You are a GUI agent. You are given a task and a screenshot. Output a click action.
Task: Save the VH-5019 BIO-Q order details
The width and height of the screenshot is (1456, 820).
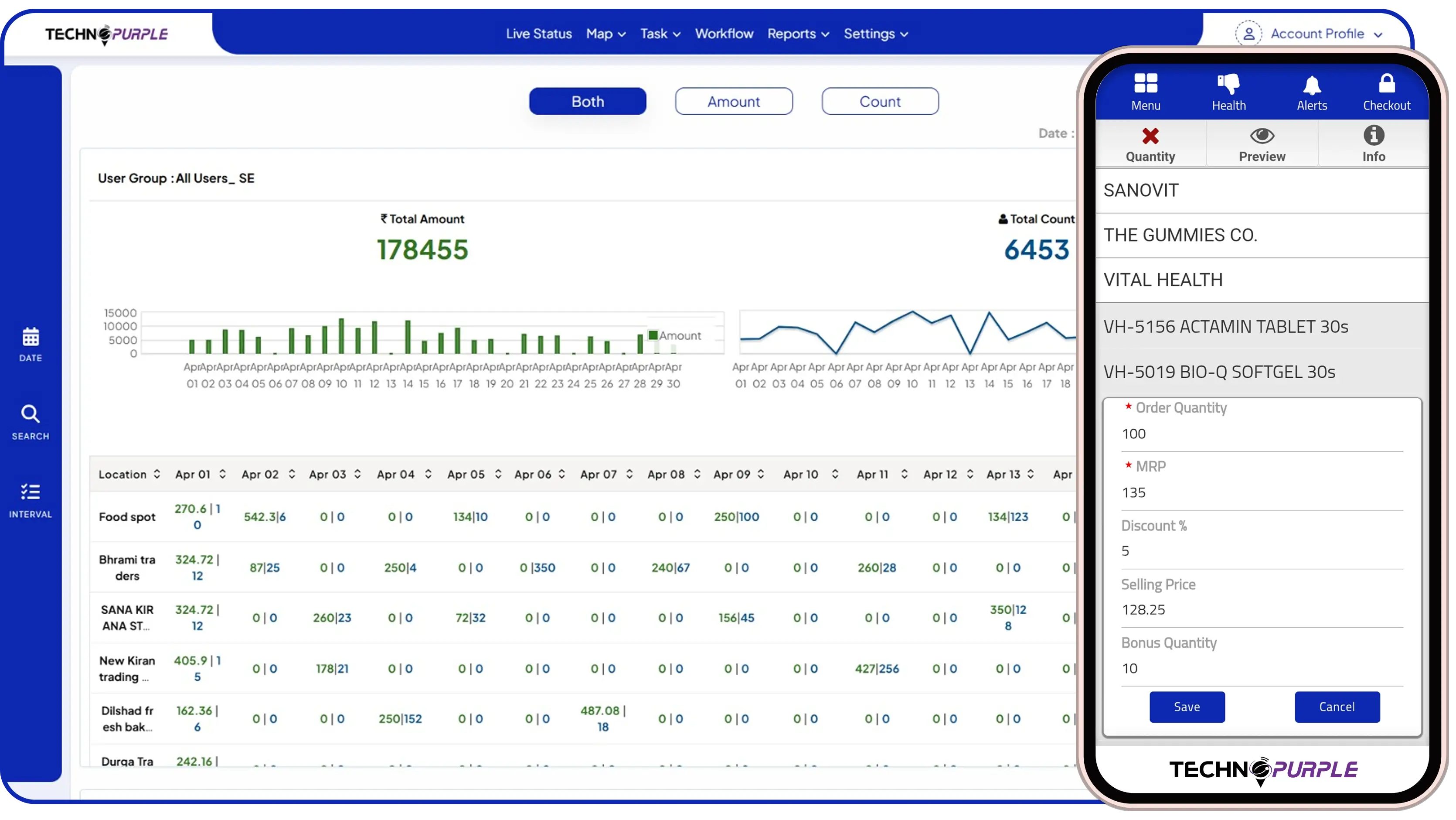(x=1187, y=706)
